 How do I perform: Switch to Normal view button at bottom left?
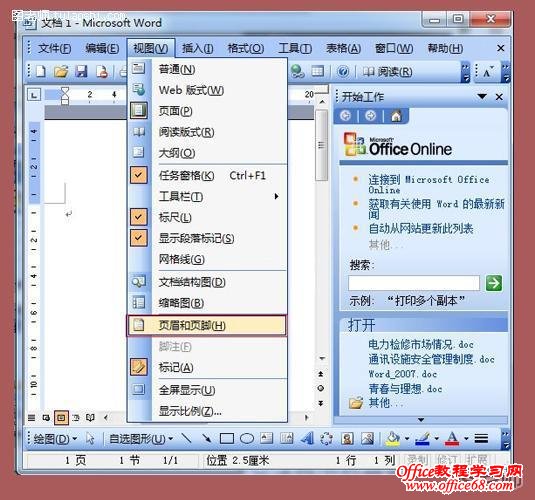pyautogui.click(x=31, y=417)
